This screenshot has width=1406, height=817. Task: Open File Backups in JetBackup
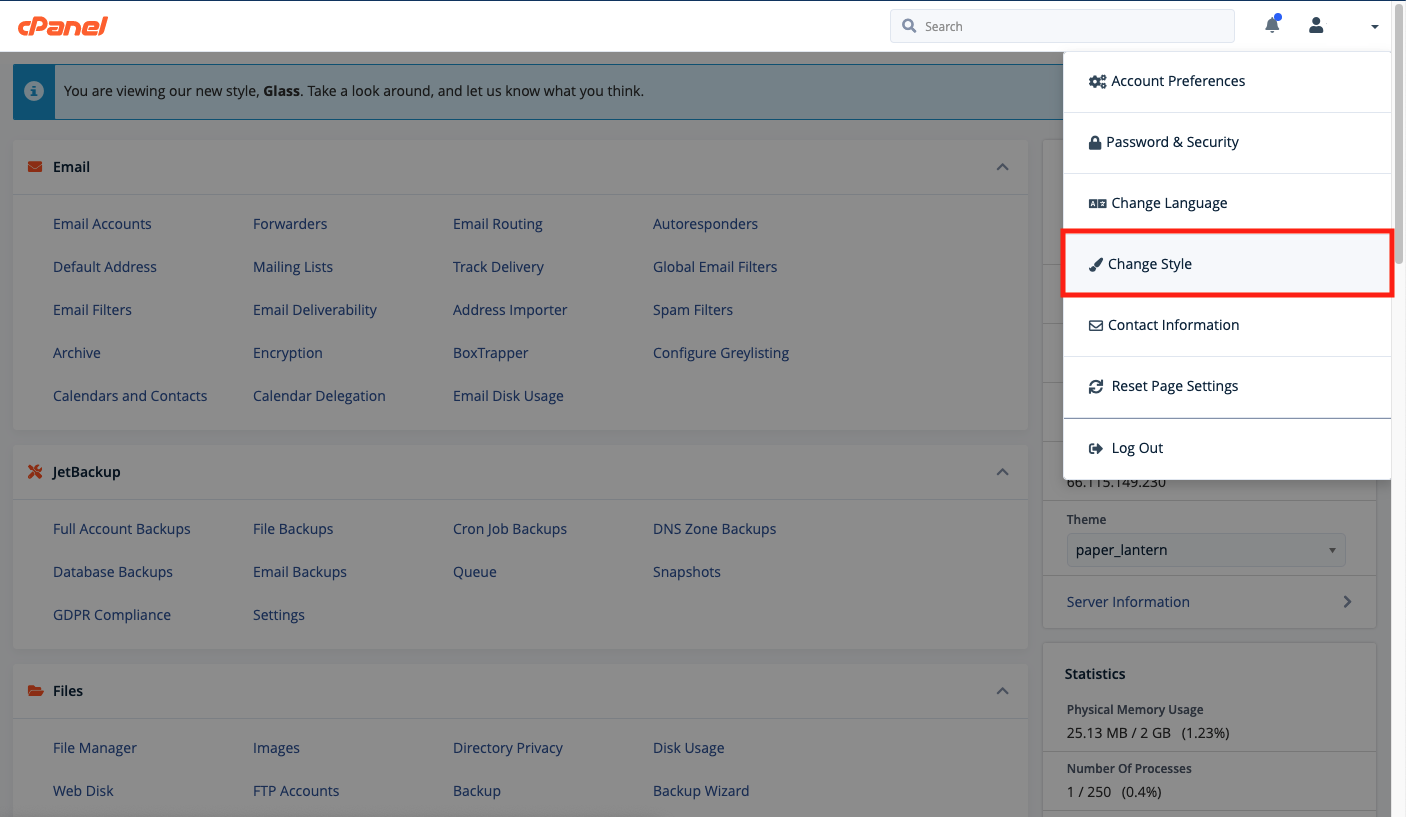(293, 529)
